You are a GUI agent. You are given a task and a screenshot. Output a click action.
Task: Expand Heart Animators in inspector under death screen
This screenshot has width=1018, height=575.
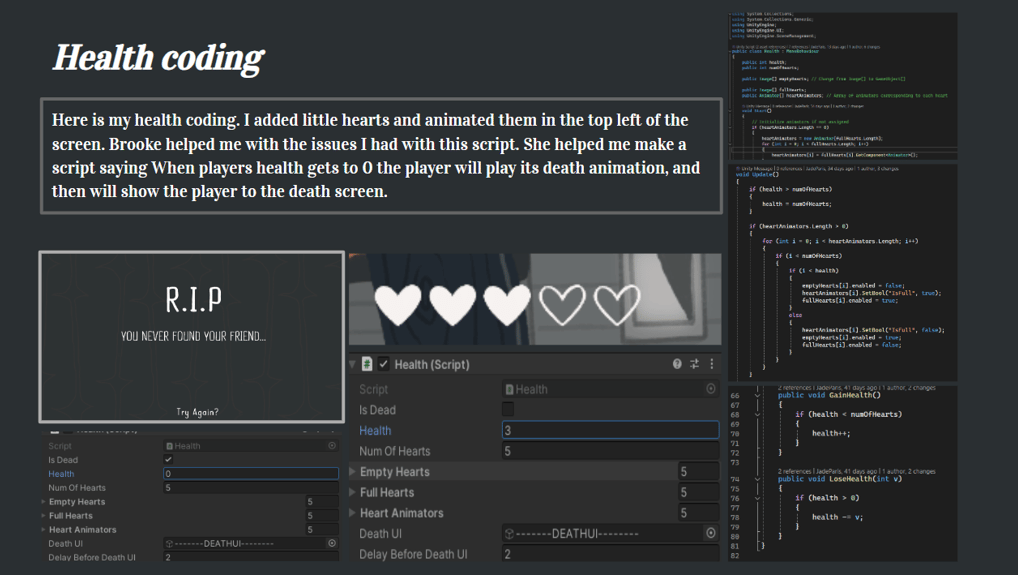coord(43,530)
